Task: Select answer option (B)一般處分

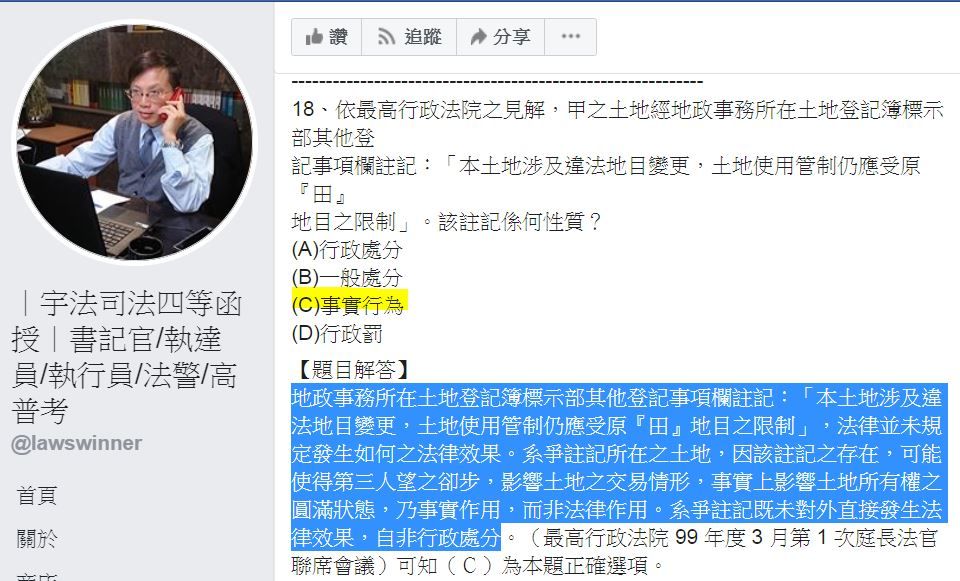Action: (347, 277)
